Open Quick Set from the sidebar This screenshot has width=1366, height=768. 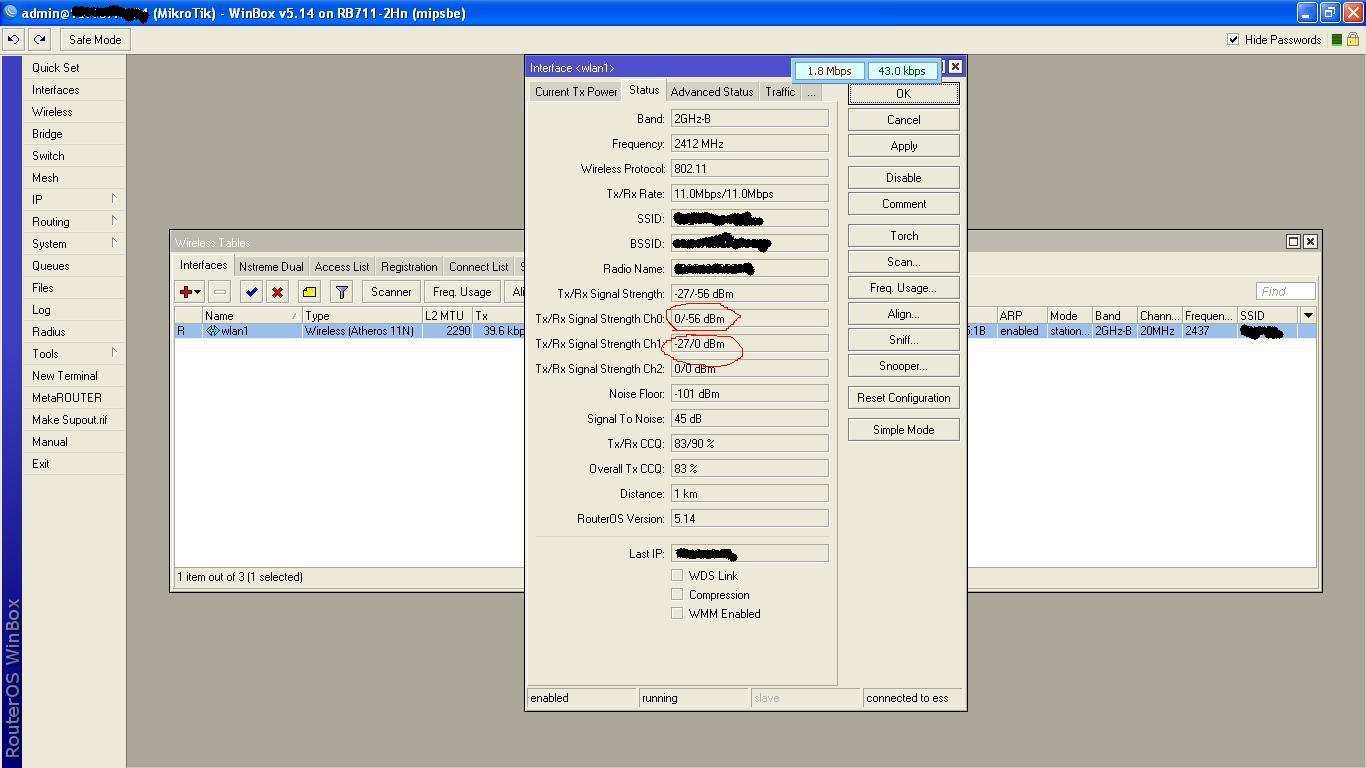coord(55,67)
